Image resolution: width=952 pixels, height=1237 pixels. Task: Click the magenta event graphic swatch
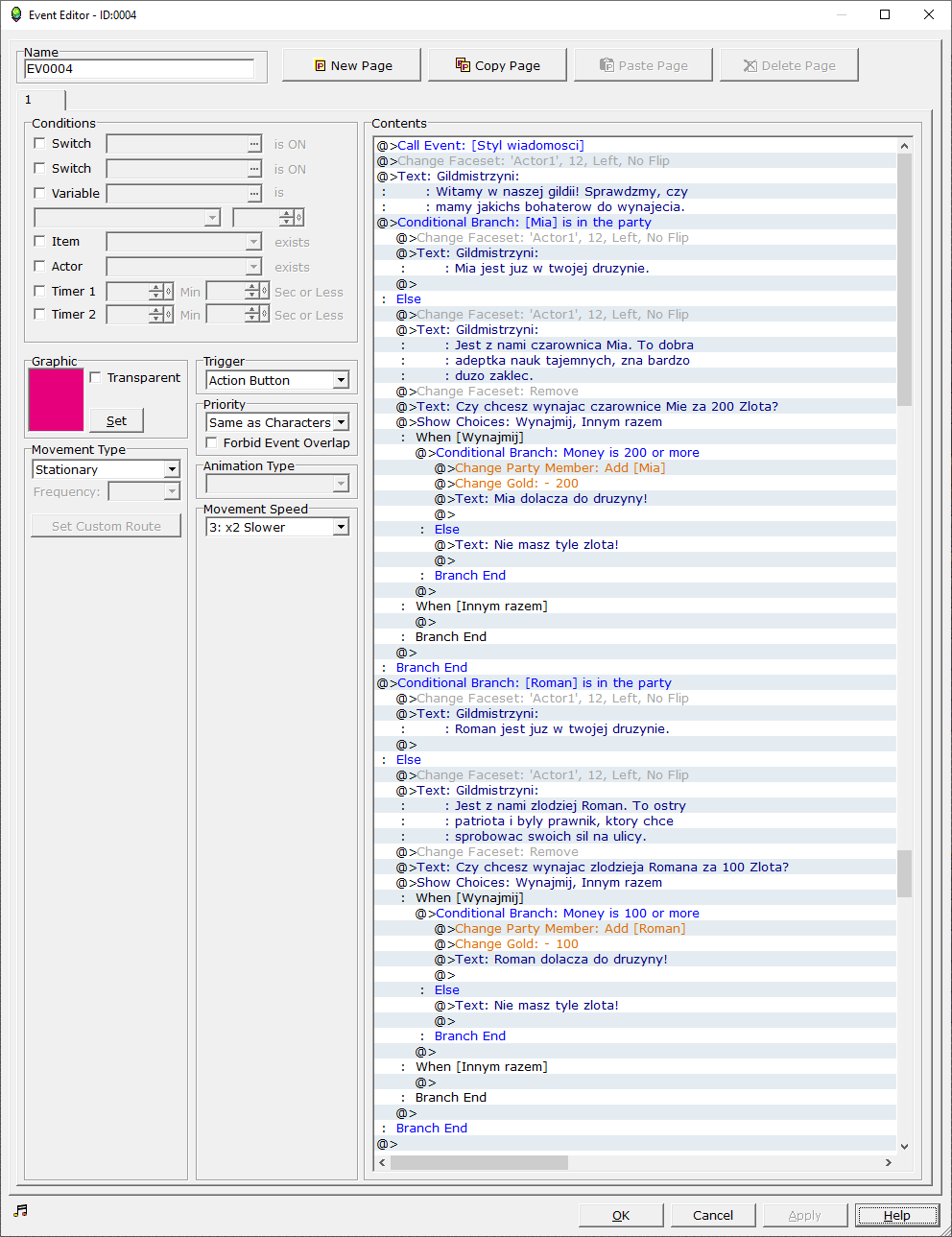coord(56,400)
